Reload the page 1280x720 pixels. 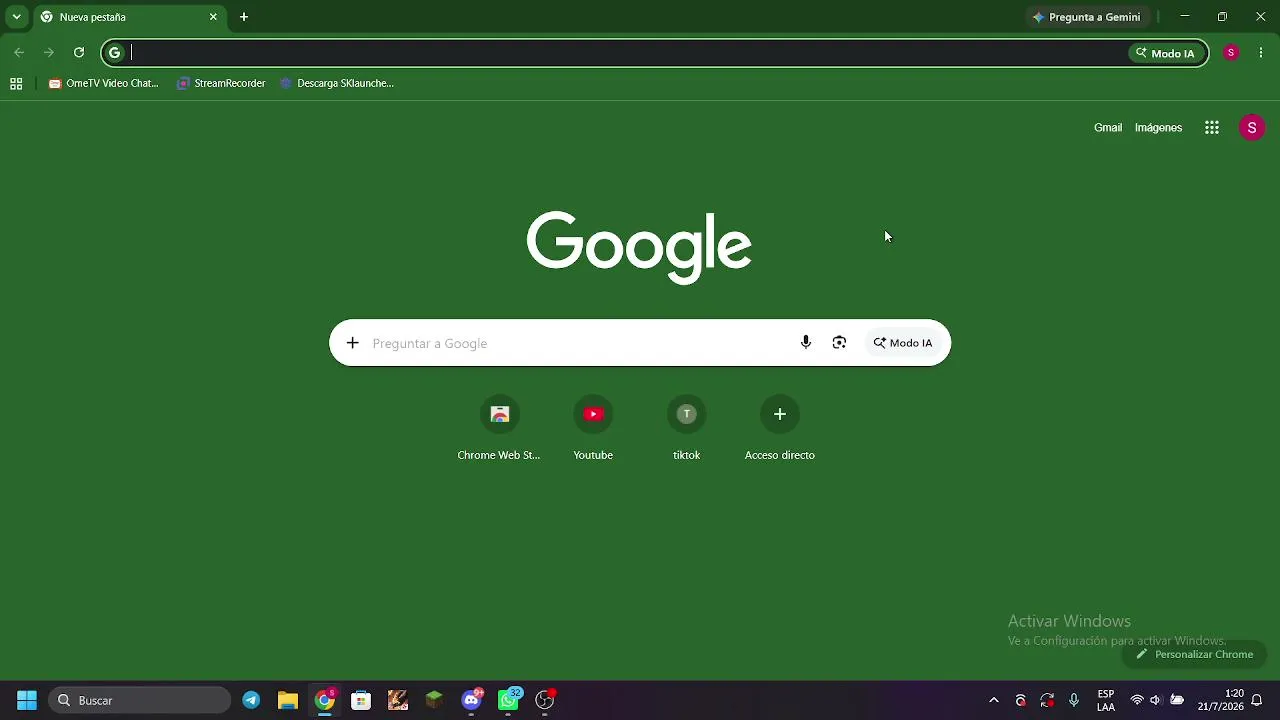79,53
